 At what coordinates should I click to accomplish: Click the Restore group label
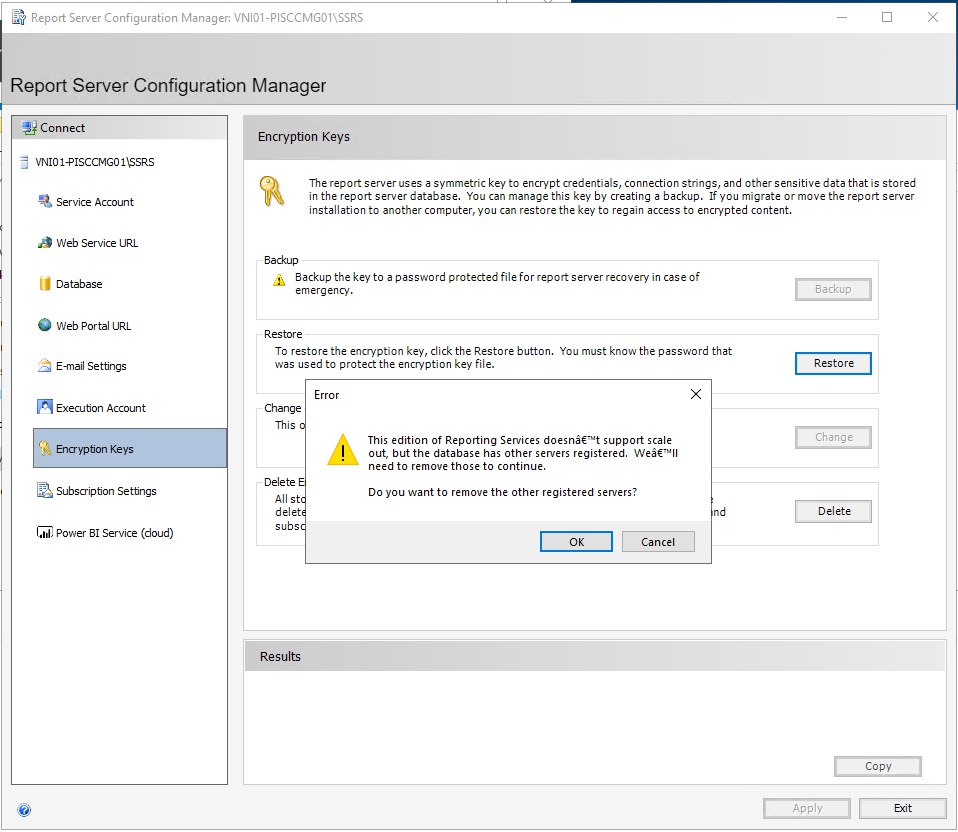click(x=283, y=334)
